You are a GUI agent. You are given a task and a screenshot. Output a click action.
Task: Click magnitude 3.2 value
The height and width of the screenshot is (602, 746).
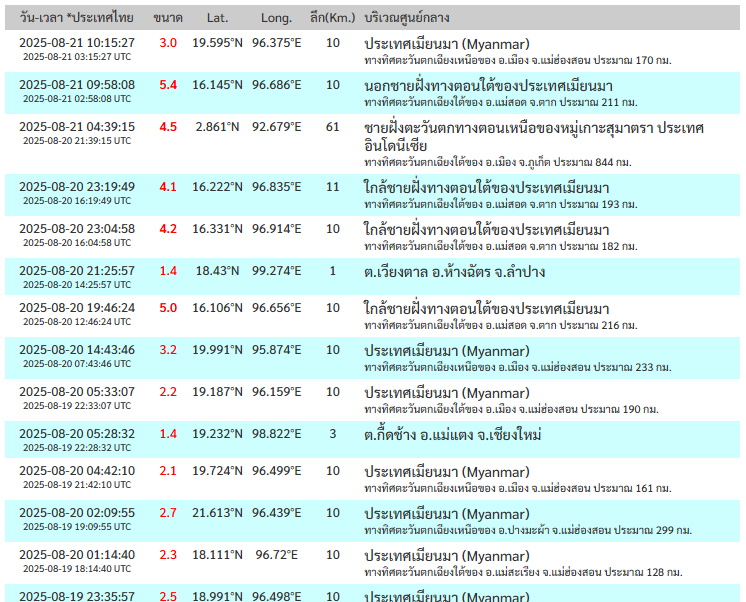[x=168, y=349]
